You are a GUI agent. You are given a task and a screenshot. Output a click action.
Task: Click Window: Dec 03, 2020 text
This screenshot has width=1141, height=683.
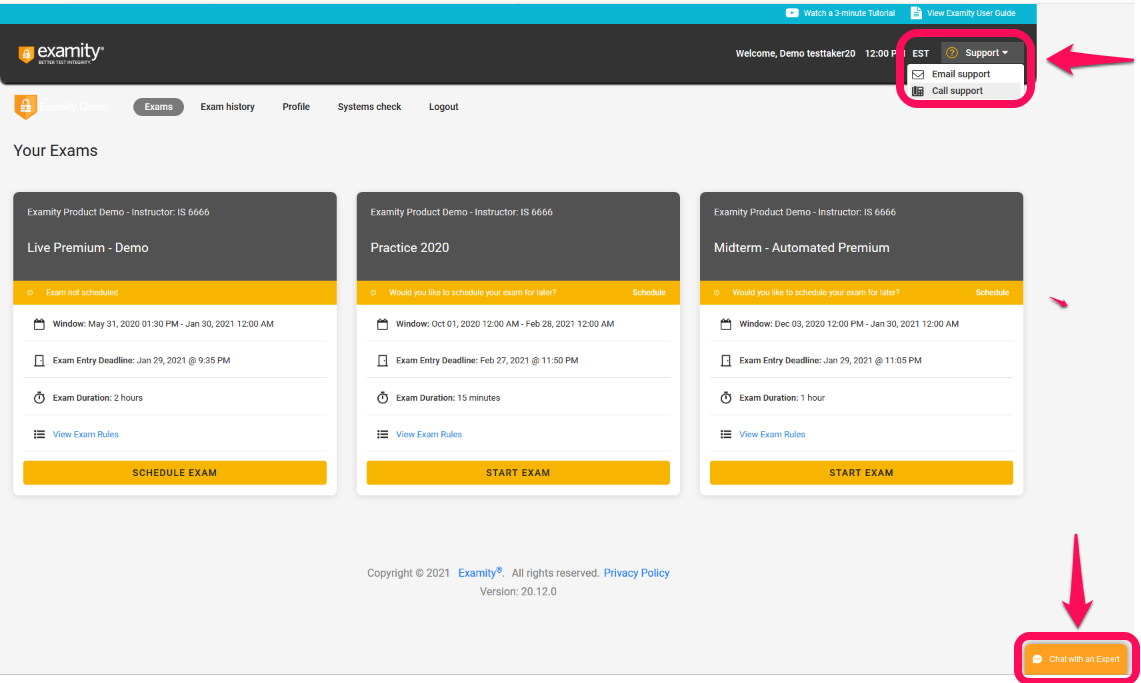click(x=848, y=324)
